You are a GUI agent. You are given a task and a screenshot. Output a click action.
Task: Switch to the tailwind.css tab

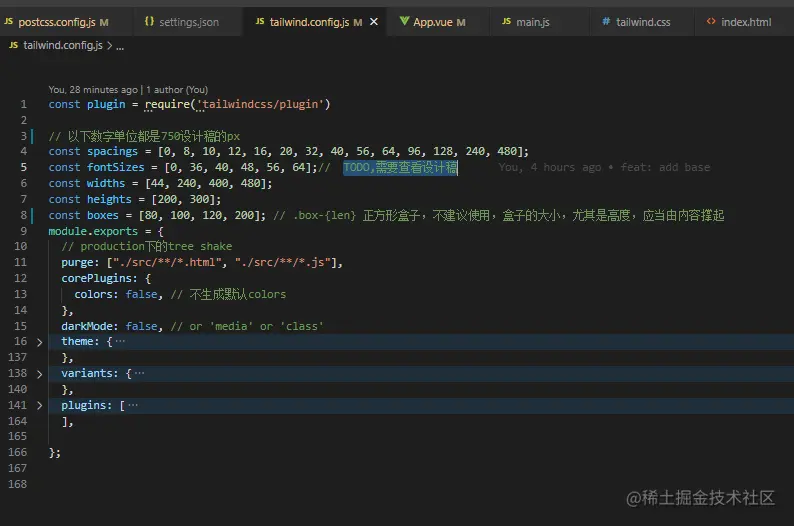click(x=643, y=22)
